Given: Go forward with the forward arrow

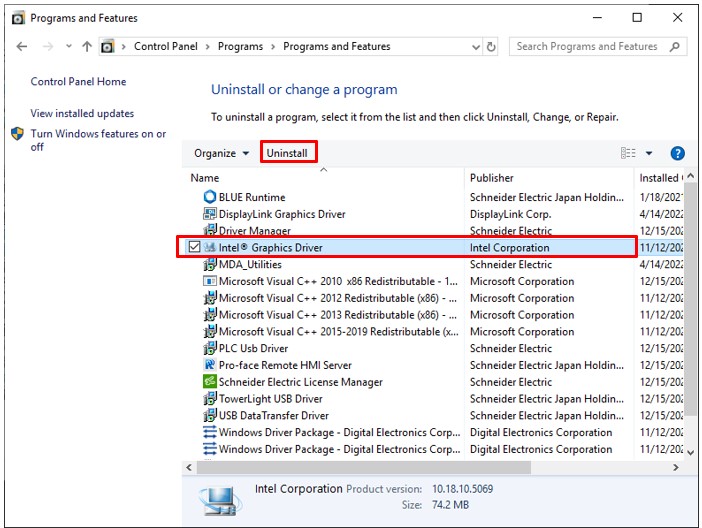Looking at the screenshot, I should point(47,47).
